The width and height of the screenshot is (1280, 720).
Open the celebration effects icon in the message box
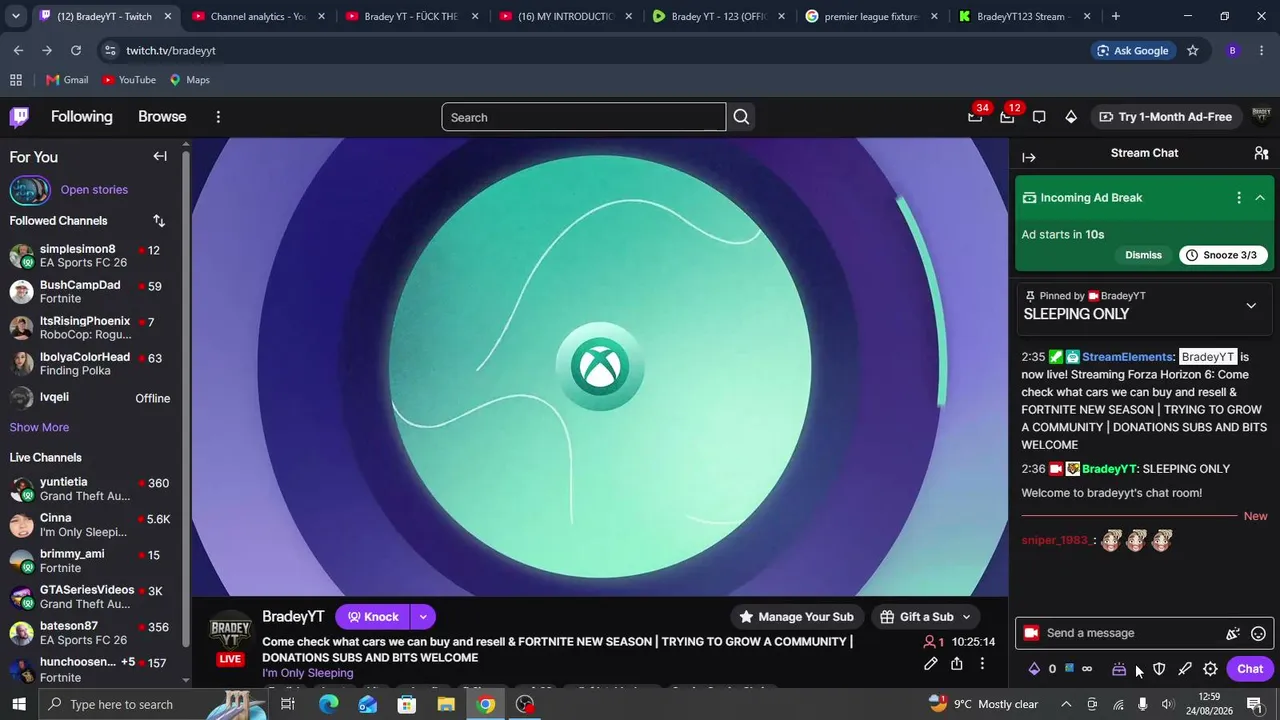pos(1233,633)
